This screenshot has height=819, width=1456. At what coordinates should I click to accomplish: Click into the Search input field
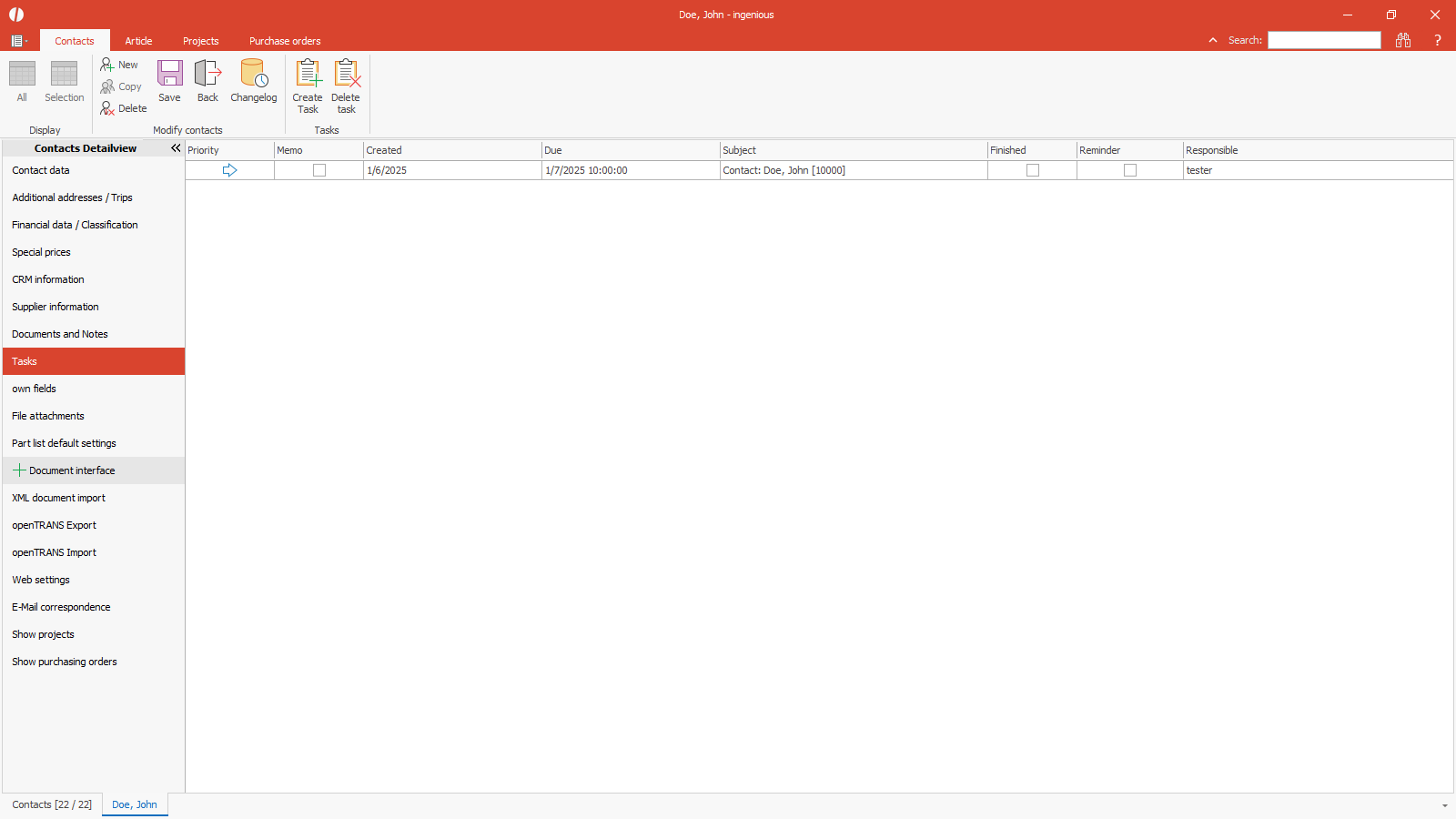1324,40
